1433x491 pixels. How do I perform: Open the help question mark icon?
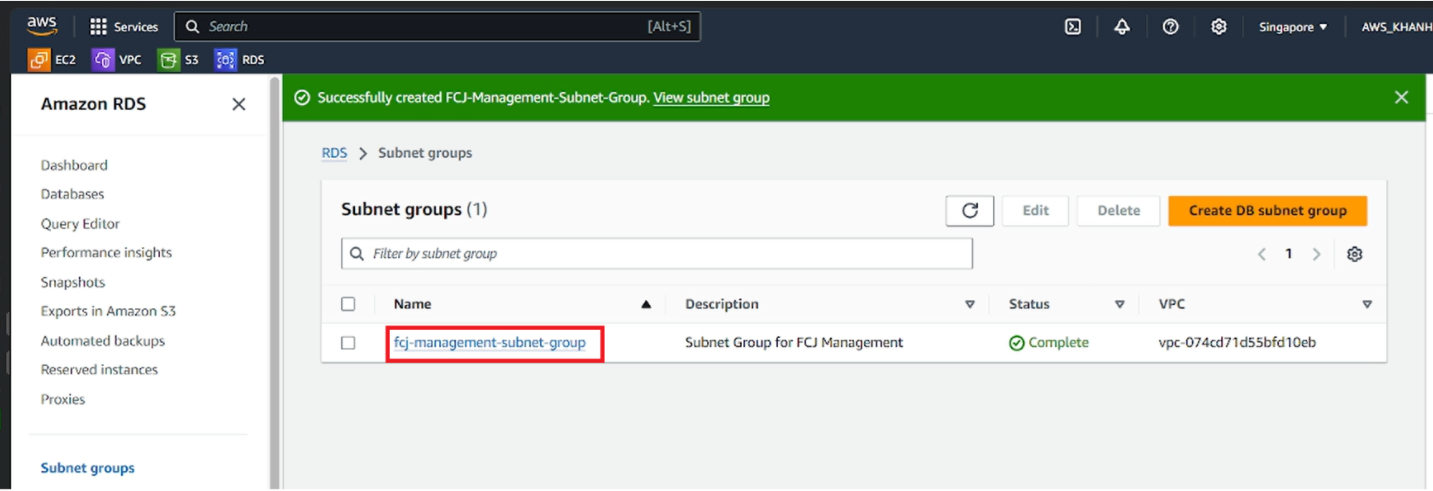click(1170, 27)
